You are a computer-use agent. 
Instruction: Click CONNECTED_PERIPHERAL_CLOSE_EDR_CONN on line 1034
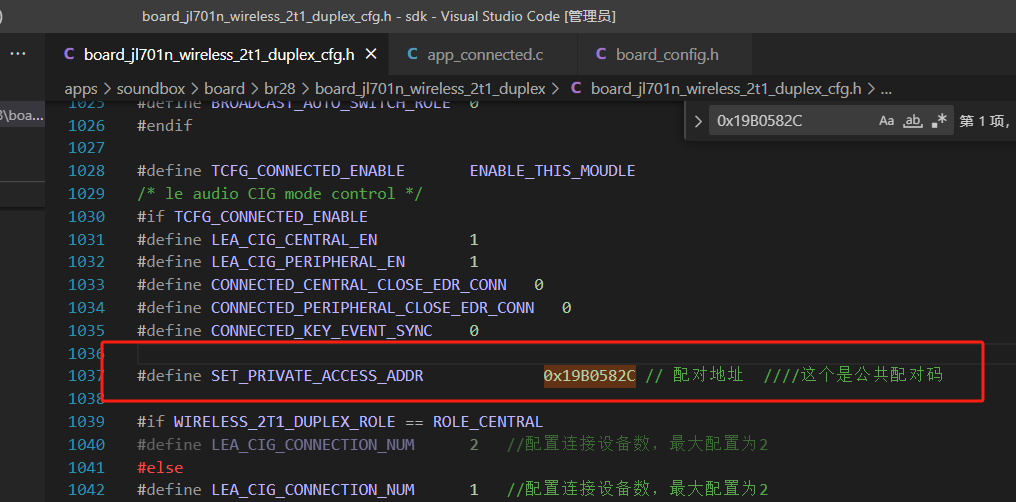pos(373,308)
